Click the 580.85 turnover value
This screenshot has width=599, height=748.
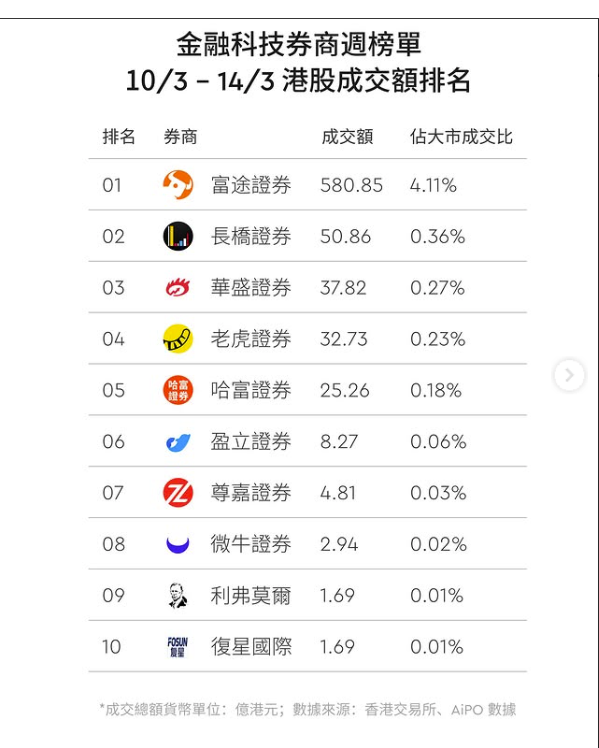351,185
